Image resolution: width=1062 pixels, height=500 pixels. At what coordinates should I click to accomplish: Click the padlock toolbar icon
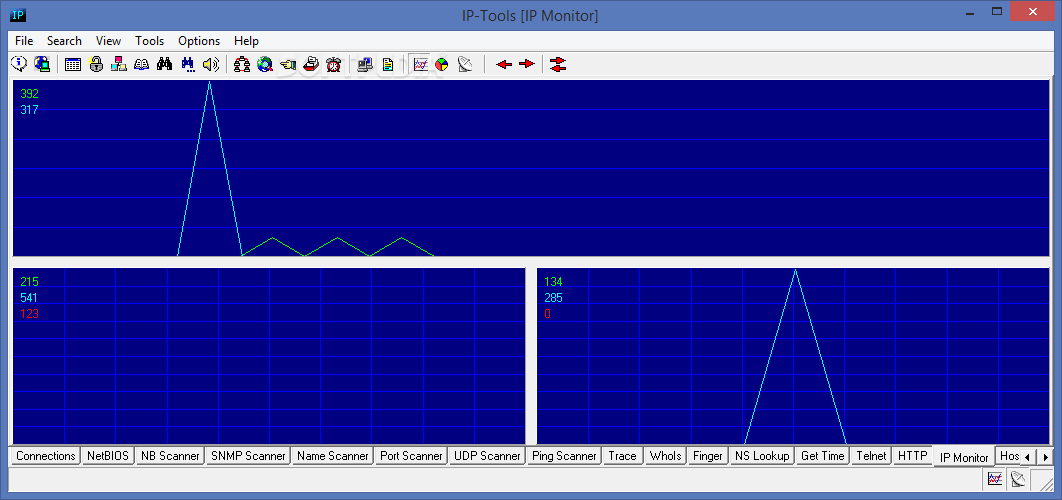(96, 64)
